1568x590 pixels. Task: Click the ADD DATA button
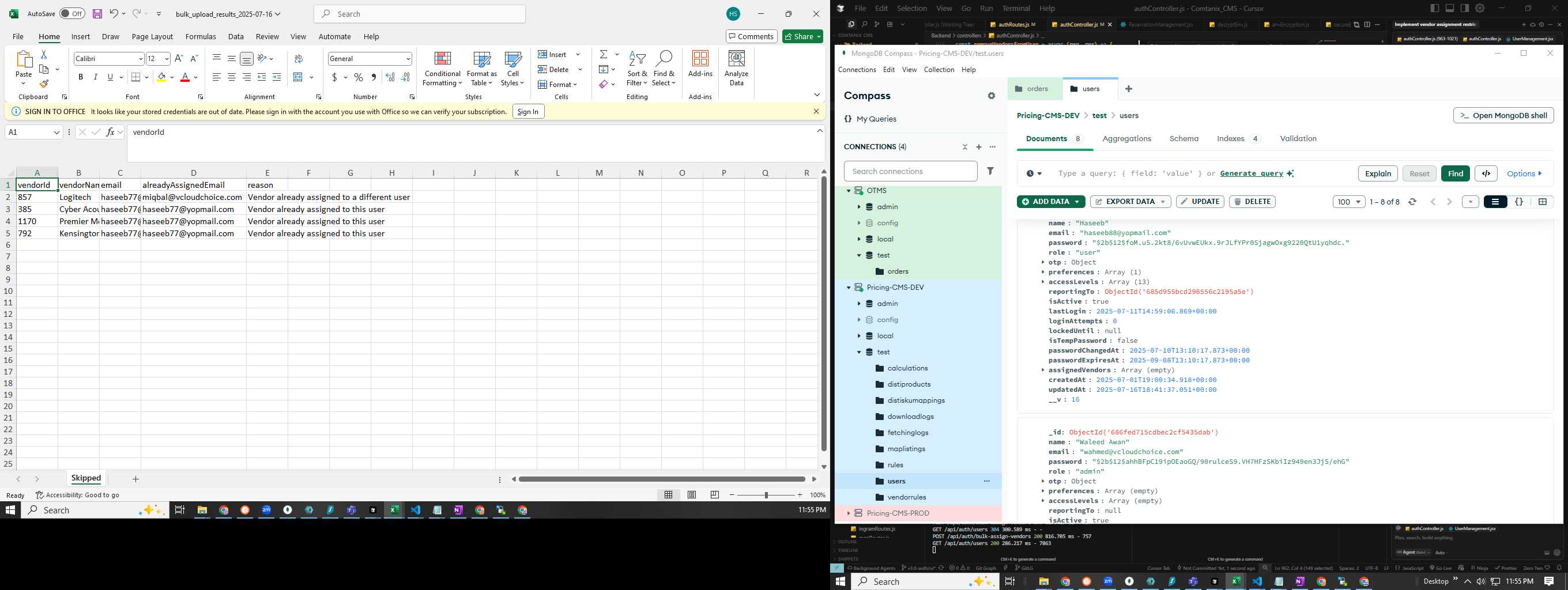(1050, 202)
